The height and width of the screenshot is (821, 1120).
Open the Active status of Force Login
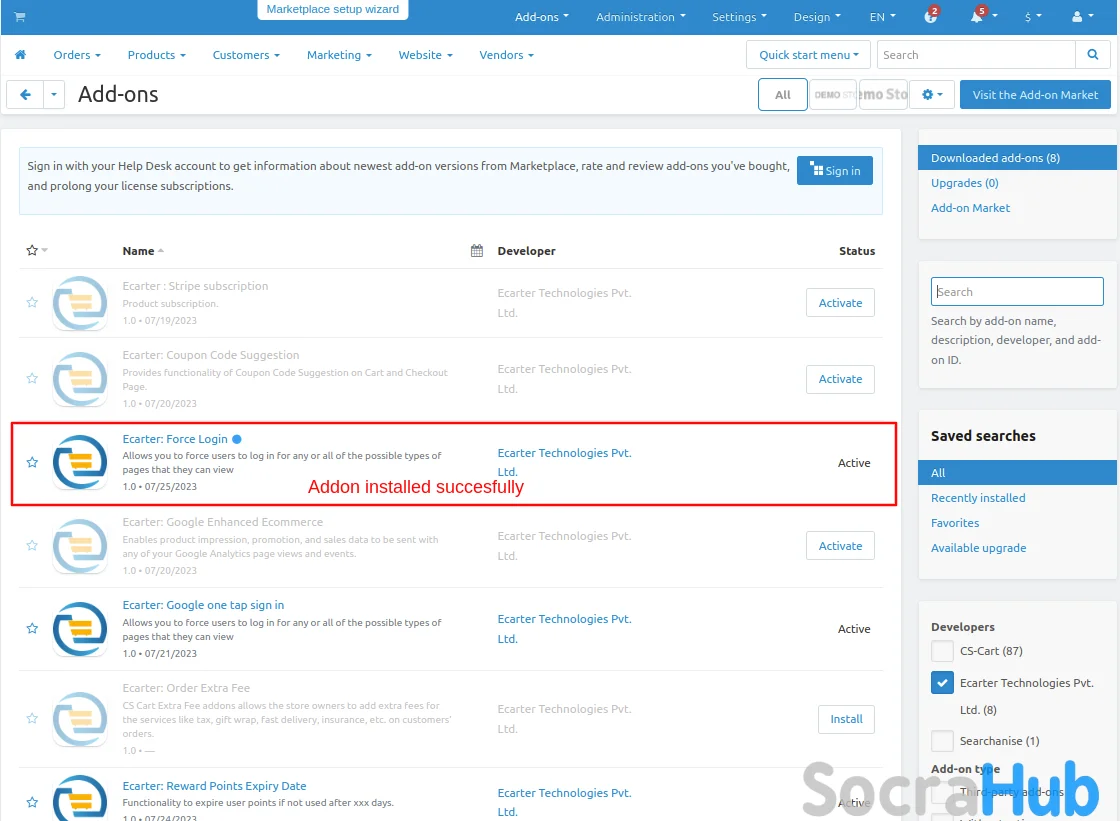(x=854, y=463)
